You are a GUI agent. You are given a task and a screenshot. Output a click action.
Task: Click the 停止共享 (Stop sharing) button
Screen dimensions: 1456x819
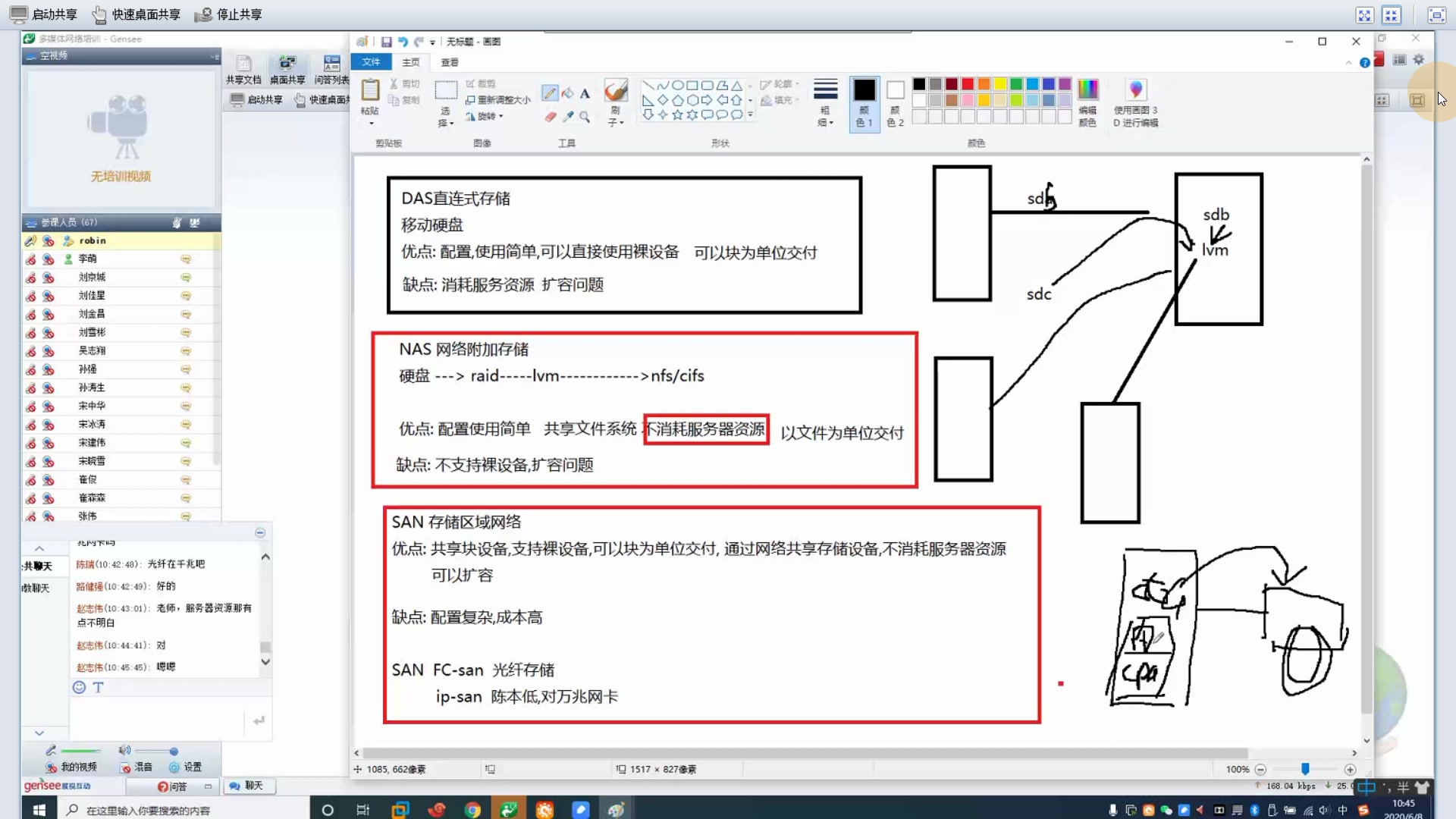point(228,14)
